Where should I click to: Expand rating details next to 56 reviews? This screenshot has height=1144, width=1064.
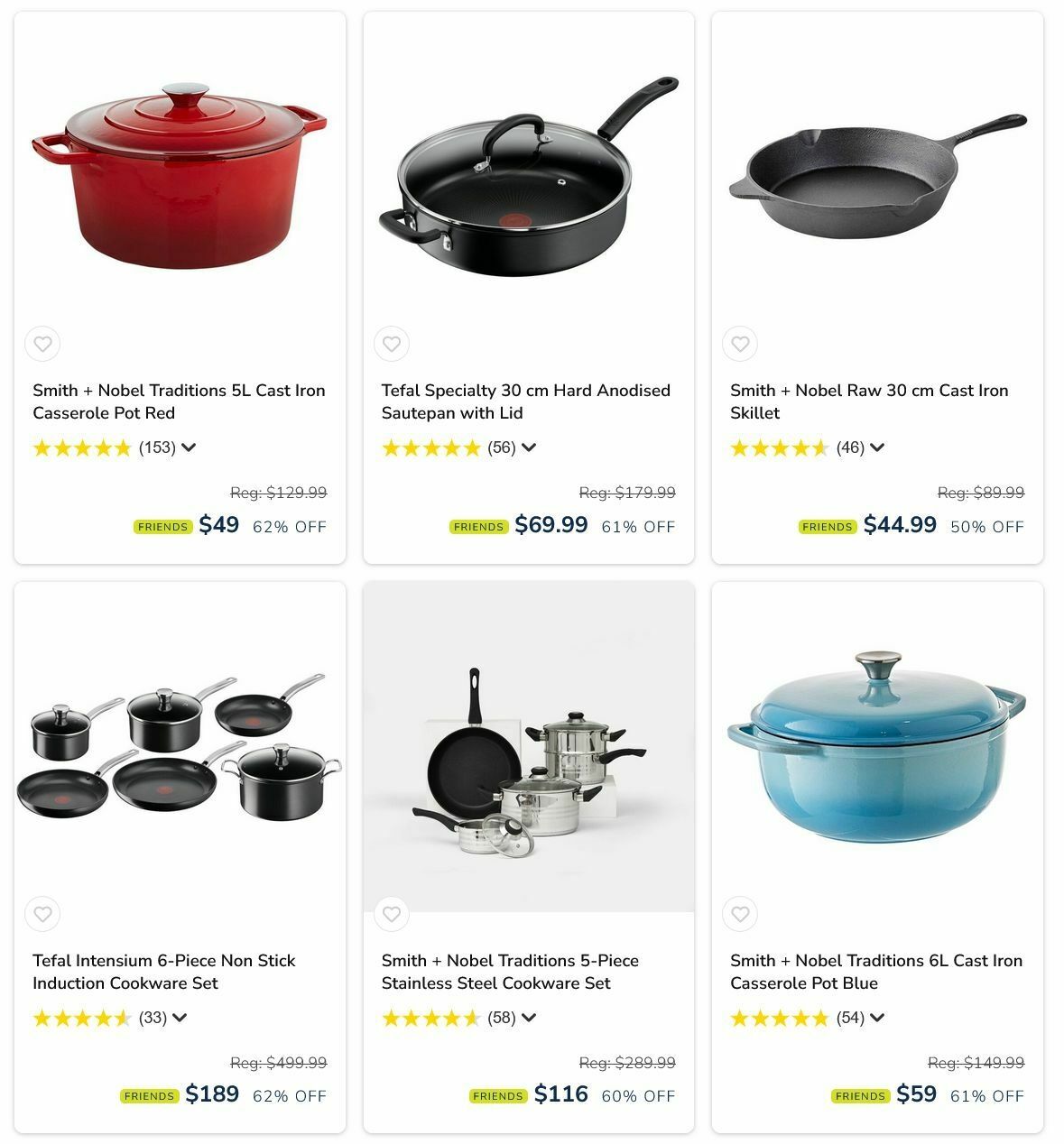529,447
